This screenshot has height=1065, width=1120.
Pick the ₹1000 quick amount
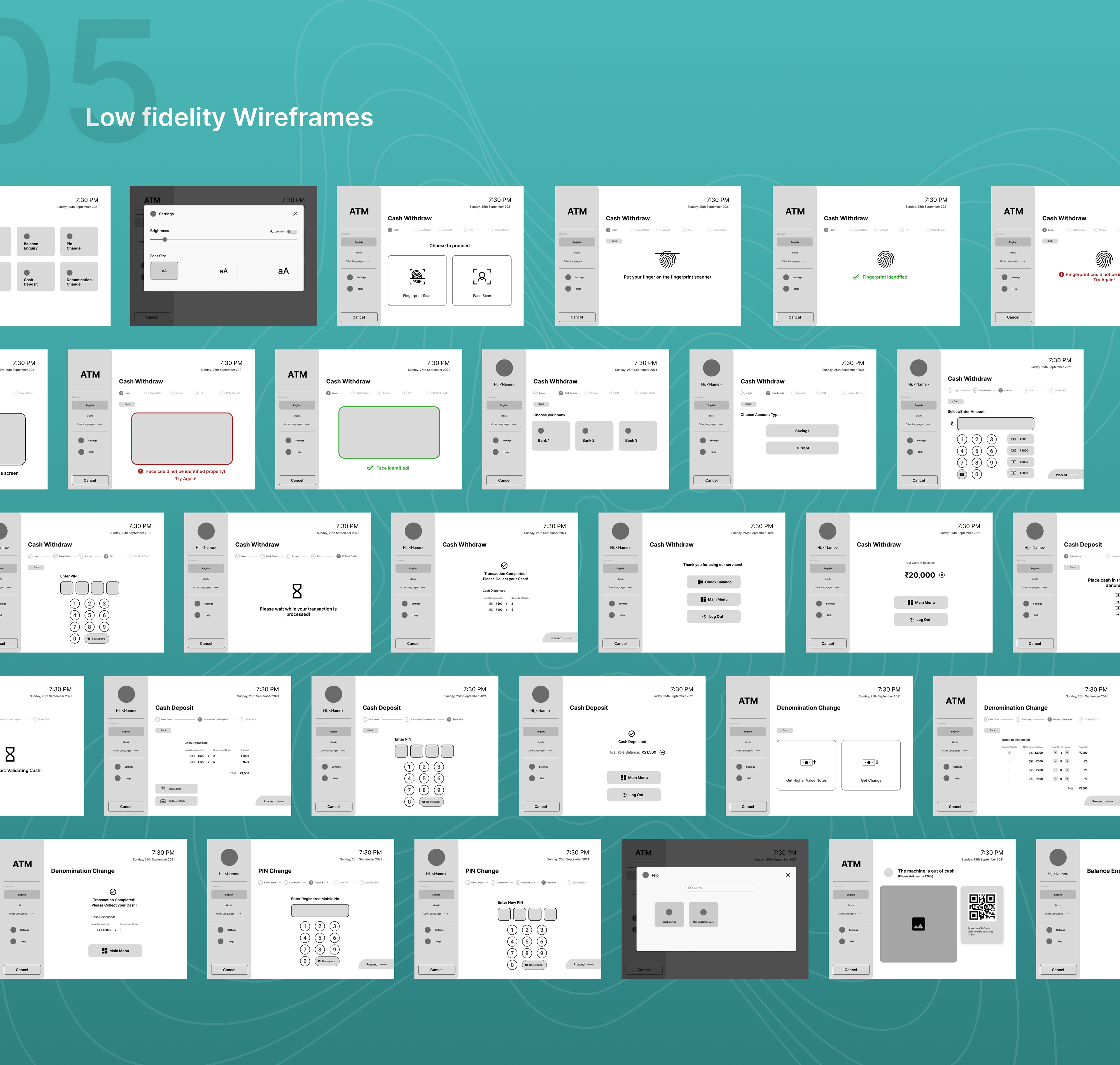tap(1021, 450)
